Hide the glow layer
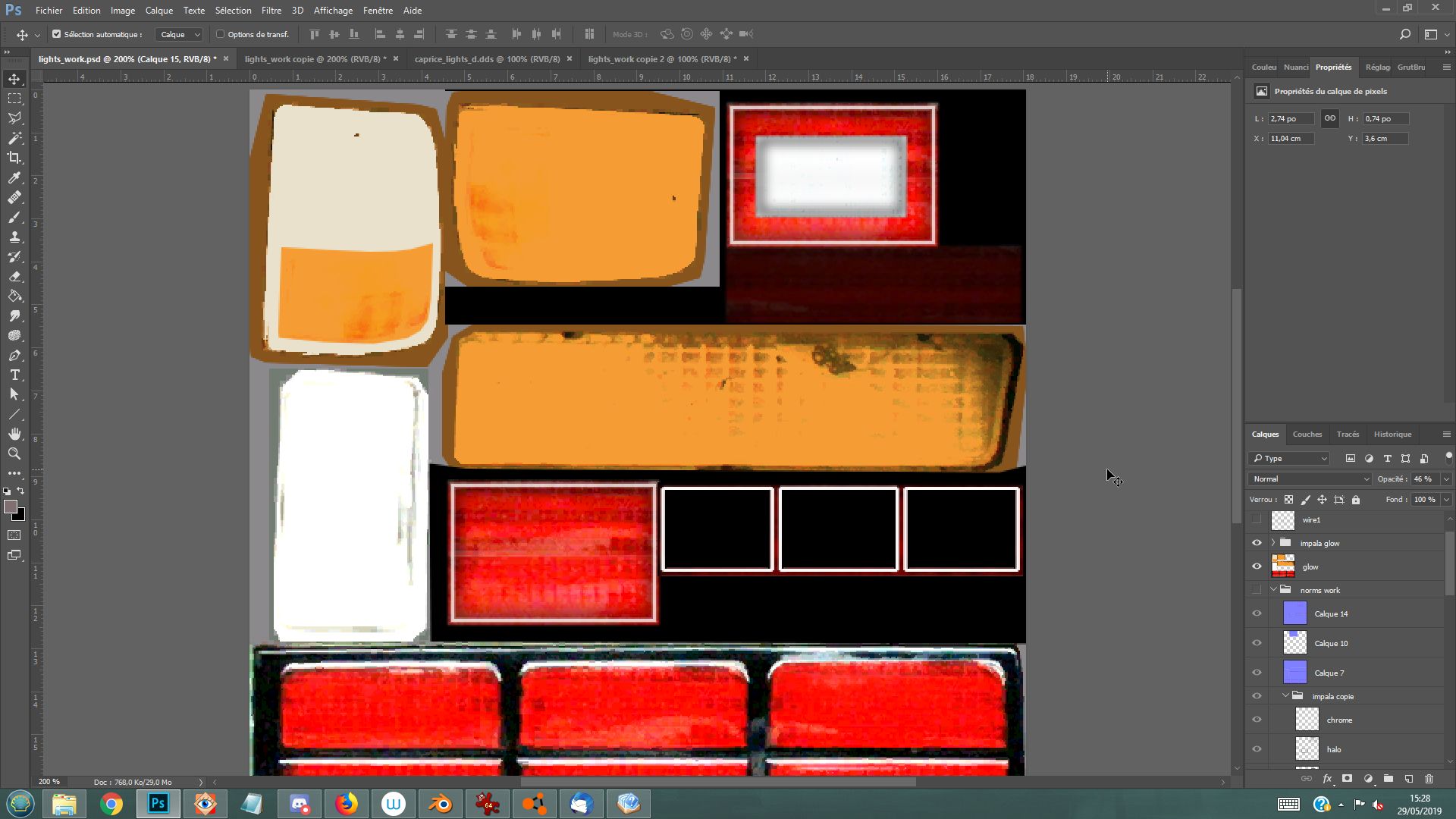 coord(1257,566)
